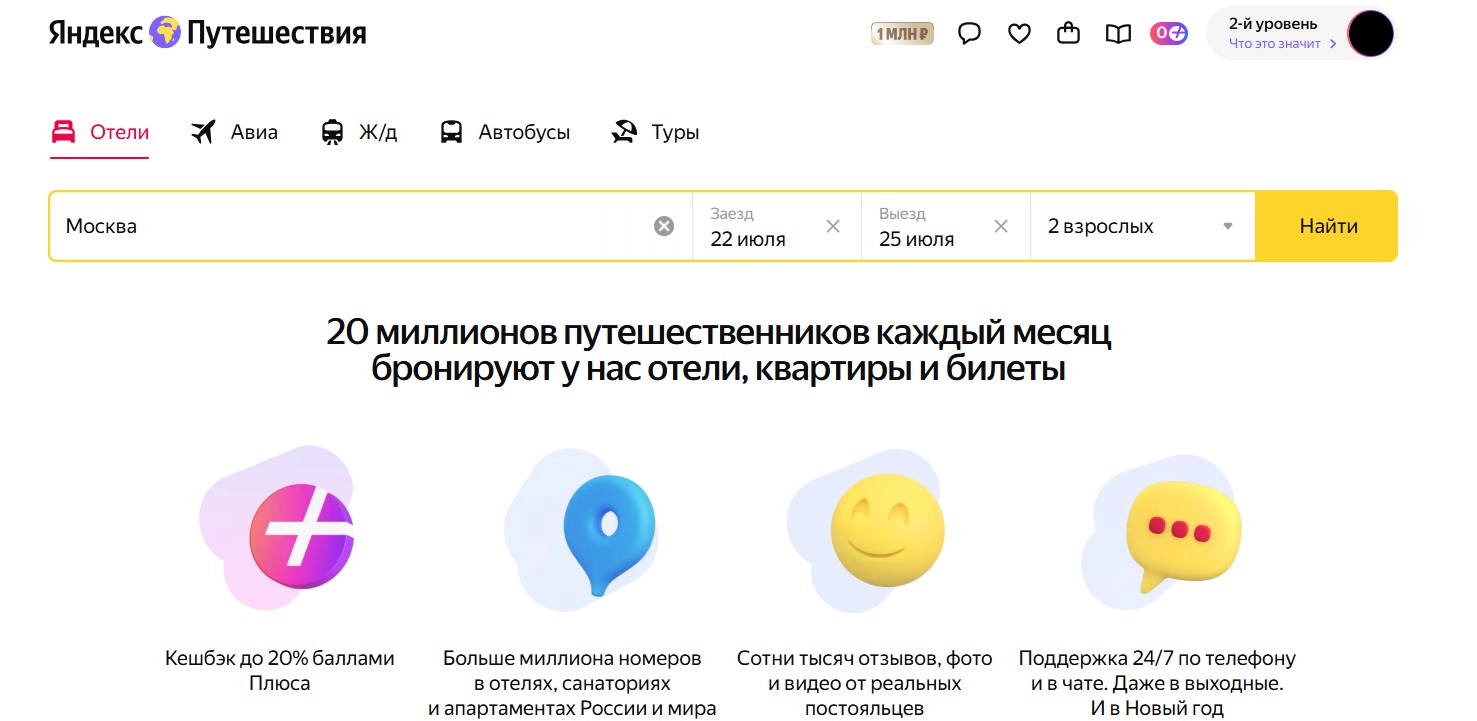Open the user profile avatar
Viewport: 1477px width, 721px height.
(x=1370, y=34)
